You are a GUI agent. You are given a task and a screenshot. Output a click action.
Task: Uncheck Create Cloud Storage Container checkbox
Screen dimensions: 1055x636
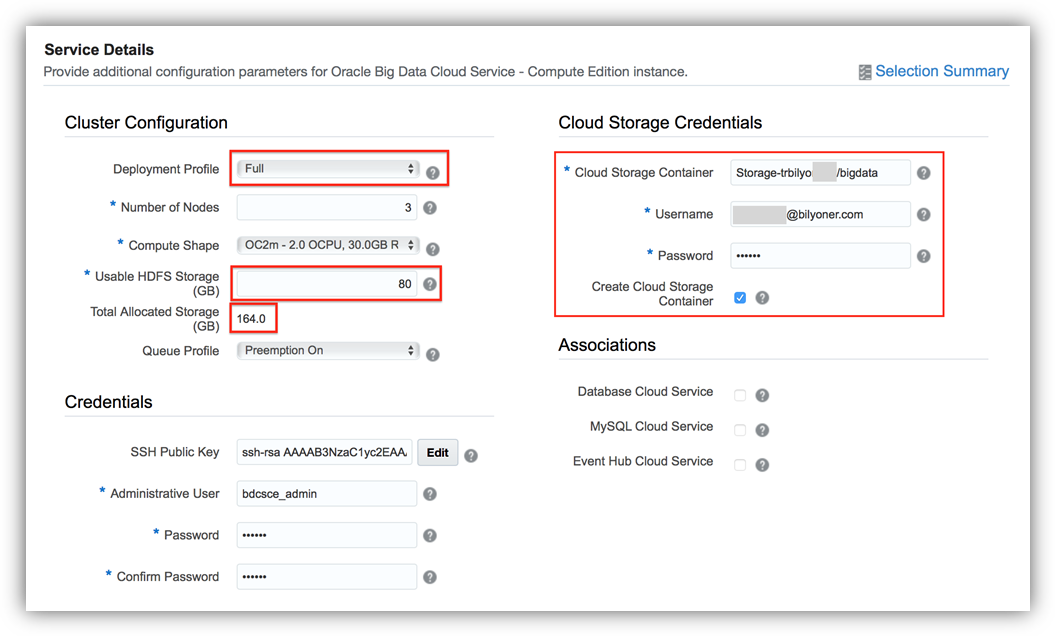[740, 297]
